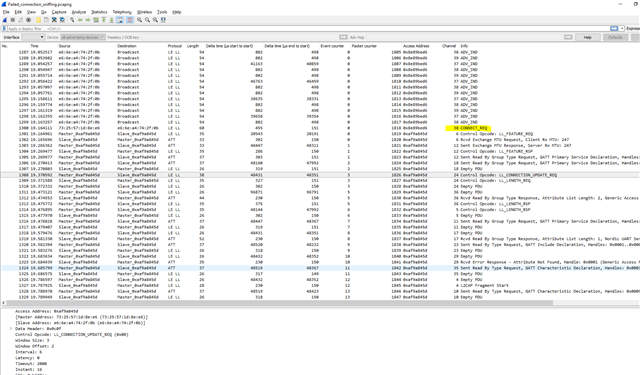640x375 pixels.
Task: Sort by the Protocol column header
Action: click(x=175, y=46)
